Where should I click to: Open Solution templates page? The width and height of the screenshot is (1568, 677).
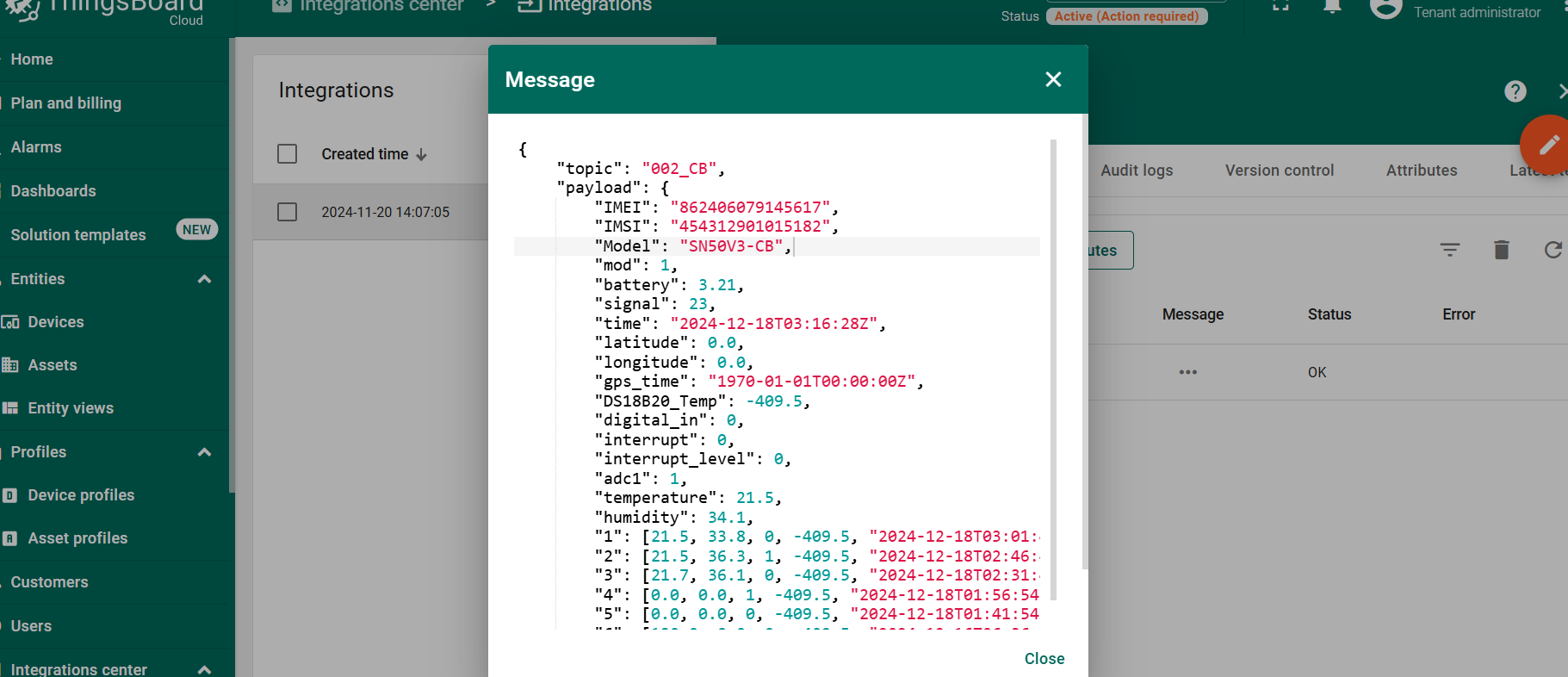tap(78, 235)
